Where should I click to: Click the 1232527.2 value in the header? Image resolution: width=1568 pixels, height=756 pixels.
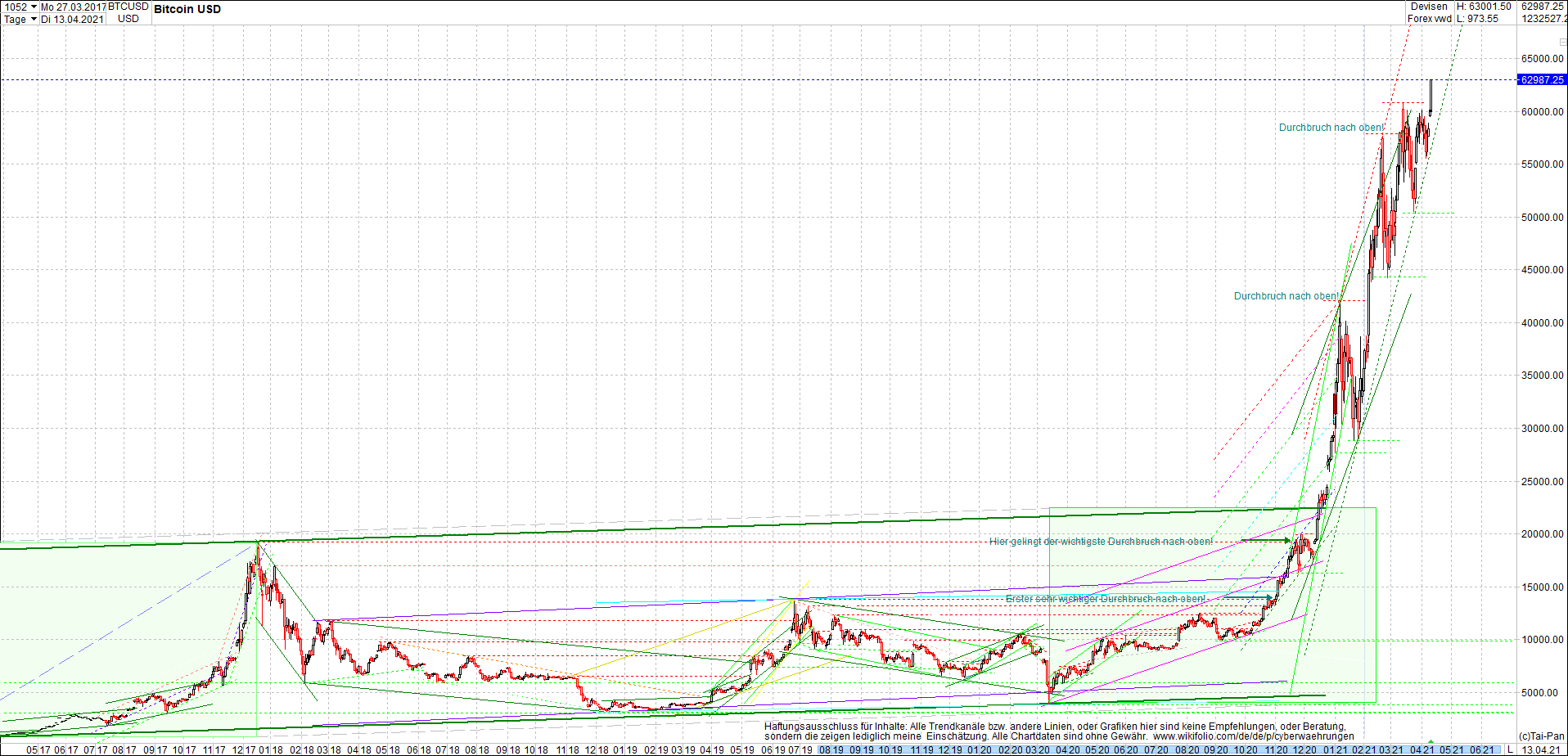(1543, 19)
